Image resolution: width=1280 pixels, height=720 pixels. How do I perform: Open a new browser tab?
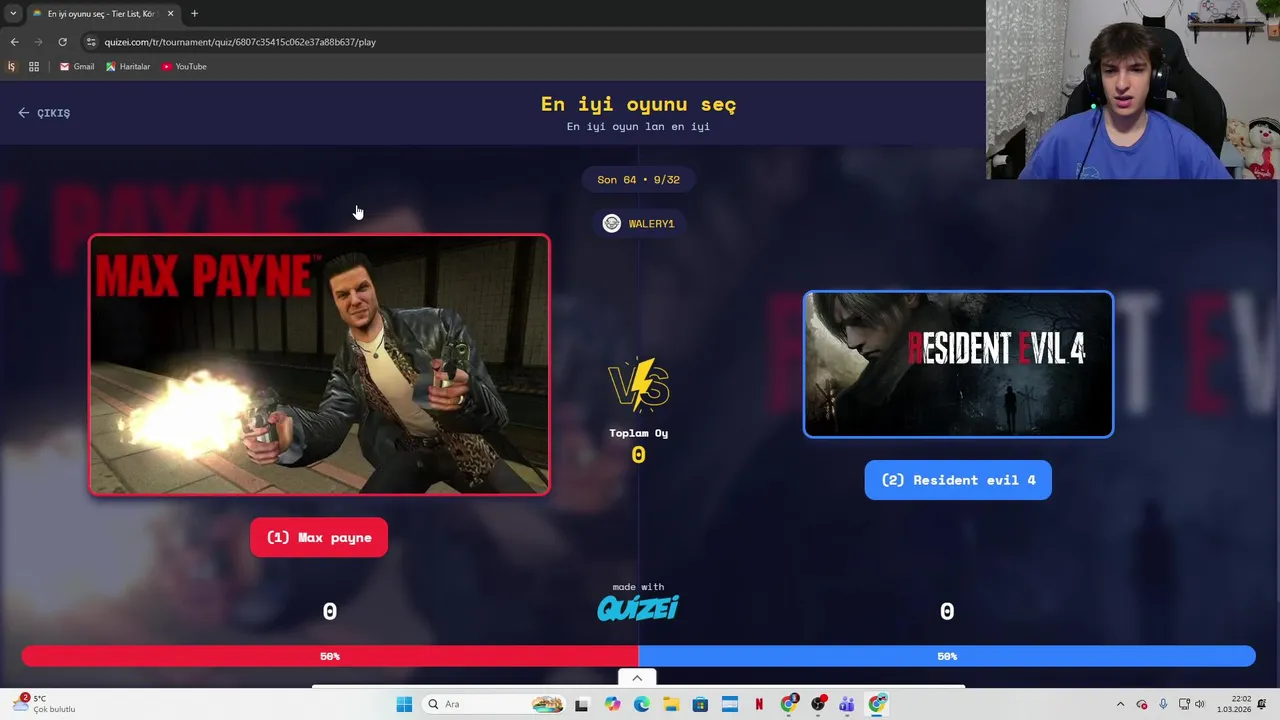[x=194, y=13]
